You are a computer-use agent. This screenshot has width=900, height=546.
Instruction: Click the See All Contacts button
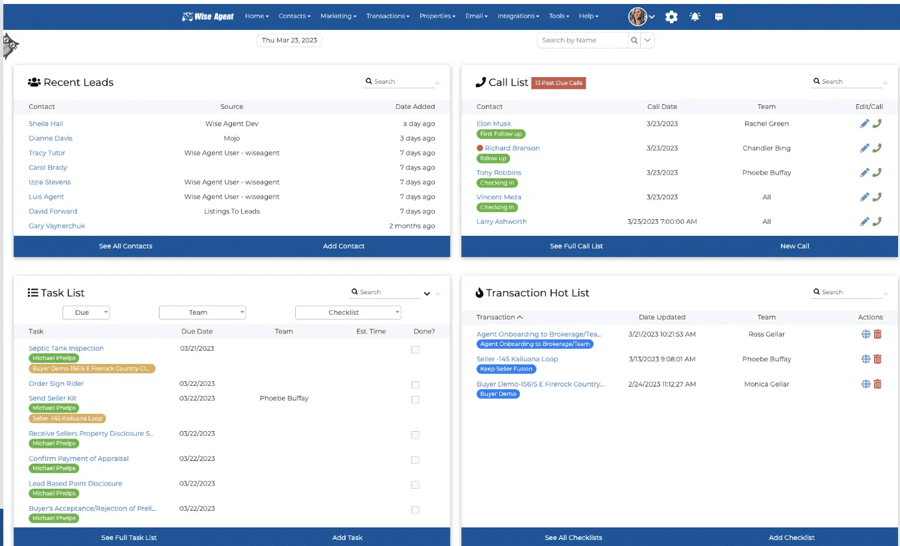[x=125, y=246]
